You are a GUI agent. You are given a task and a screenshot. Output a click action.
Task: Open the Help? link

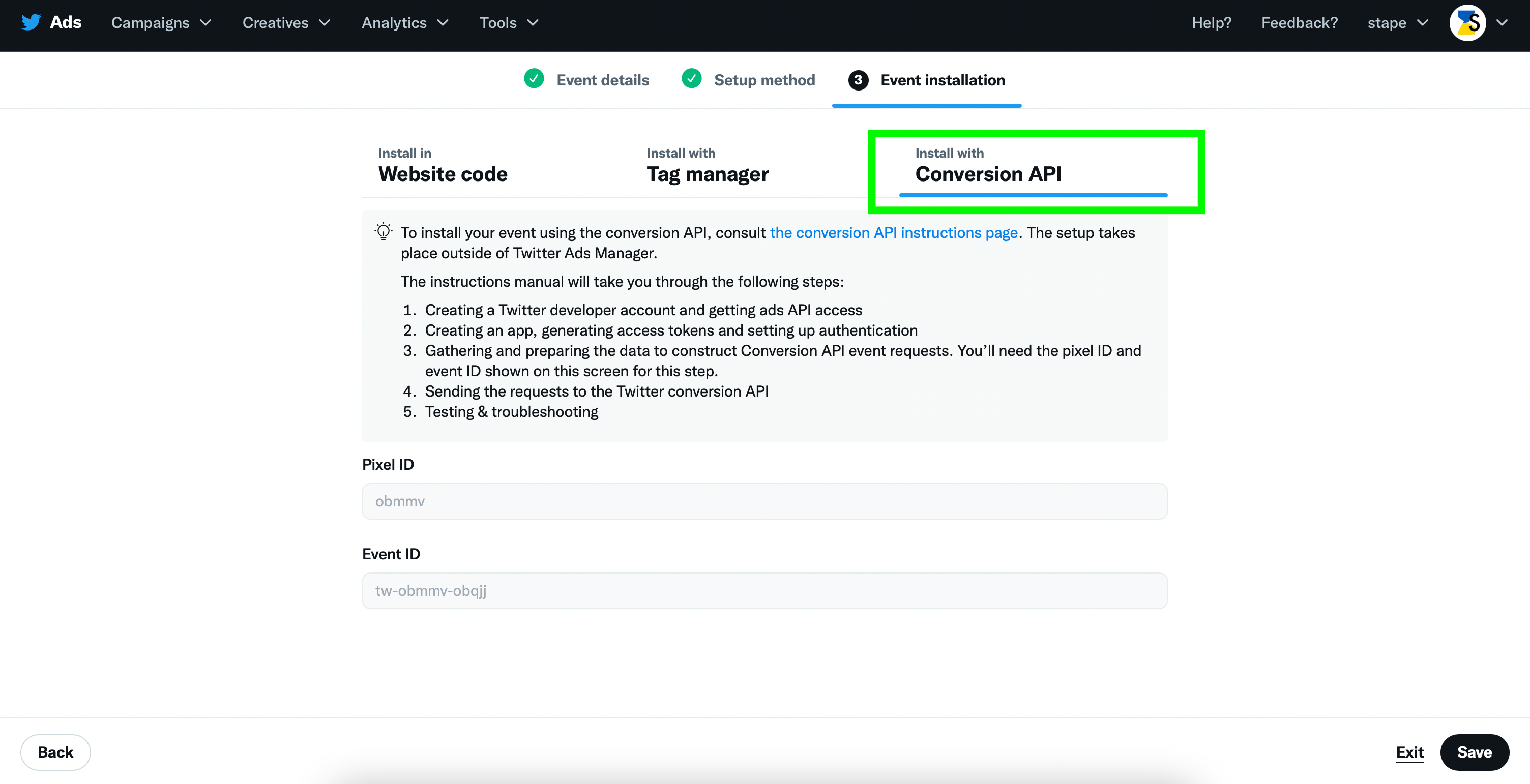pyautogui.click(x=1212, y=22)
